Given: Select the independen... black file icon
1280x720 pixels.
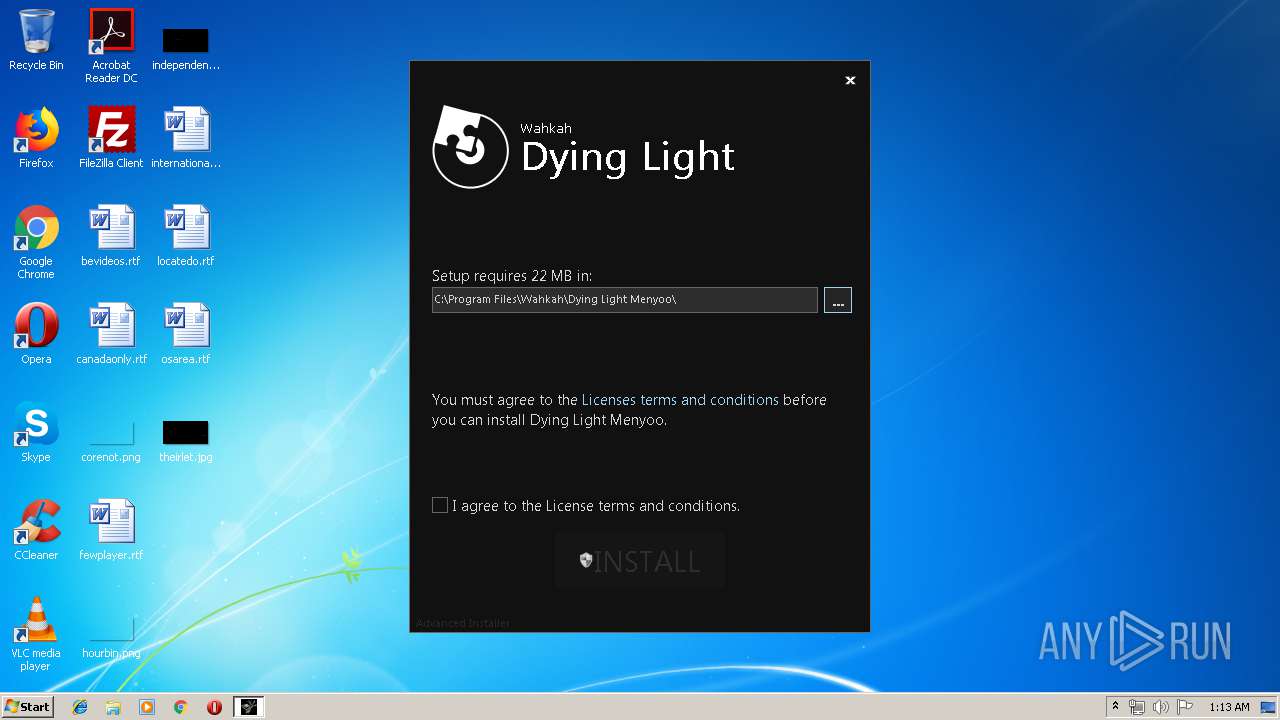Looking at the screenshot, I should 186,47.
